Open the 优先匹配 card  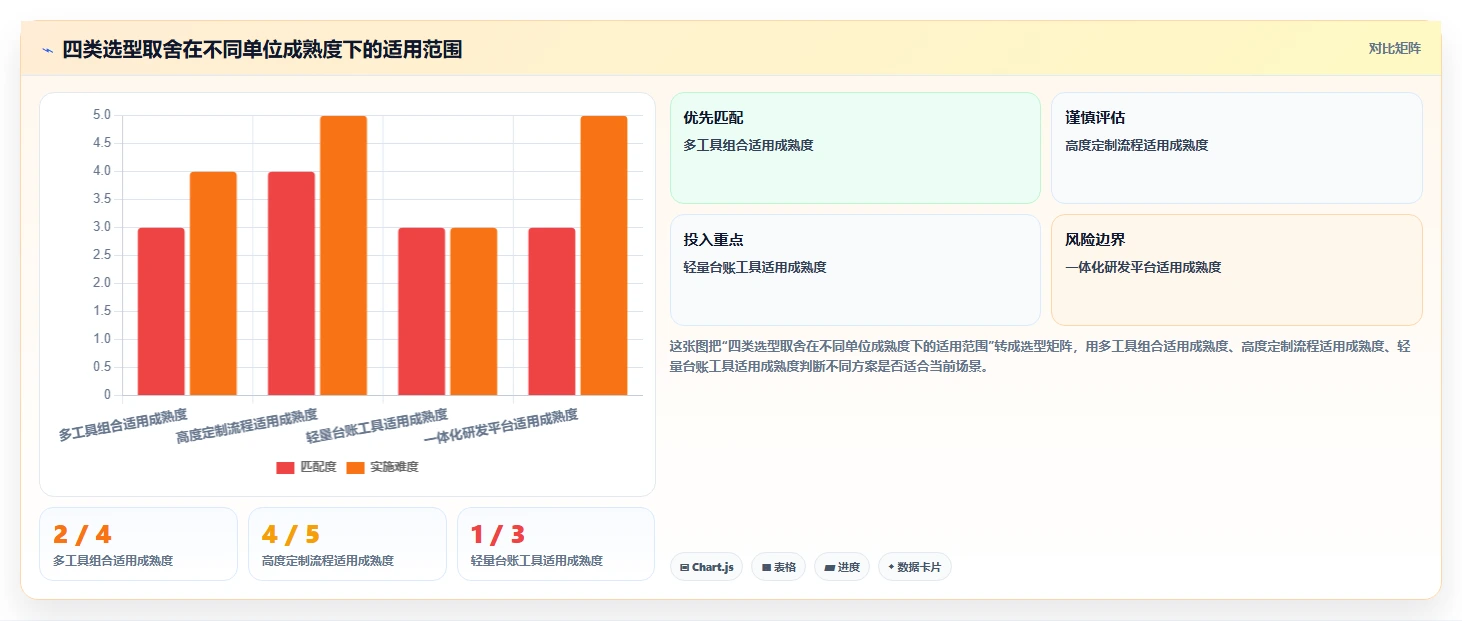click(855, 148)
